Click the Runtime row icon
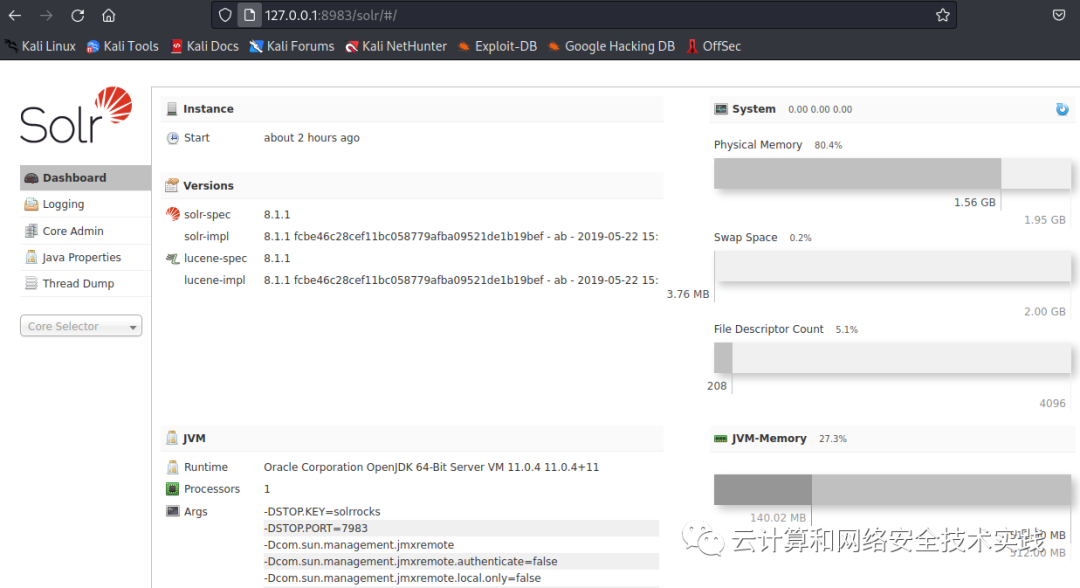Viewport: 1080px width, 588px height. tap(172, 467)
